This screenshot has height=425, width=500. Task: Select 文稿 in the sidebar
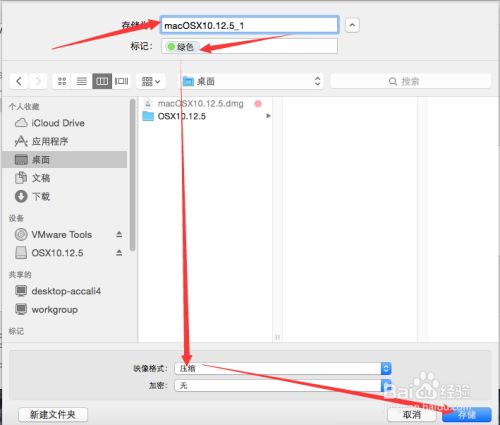click(x=65, y=178)
